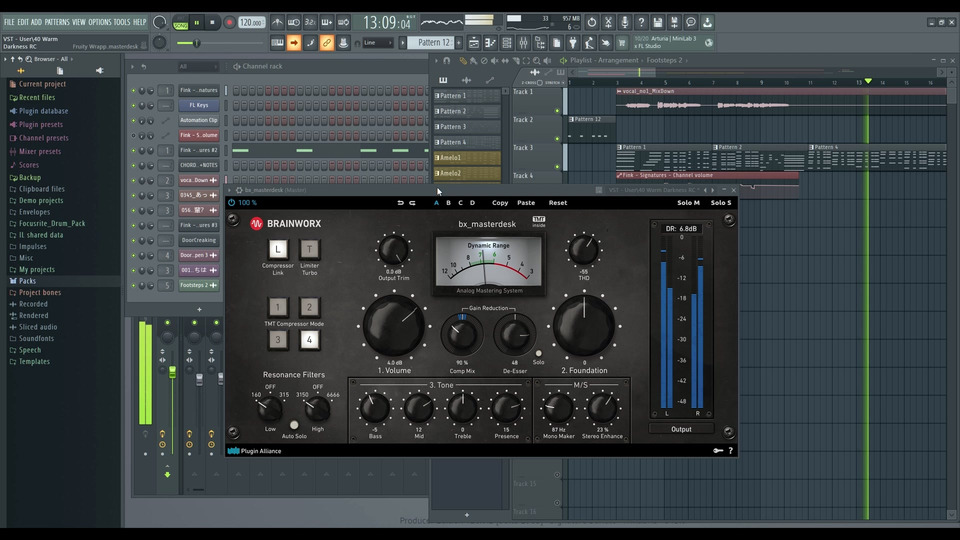This screenshot has height=540, width=960.
Task: Click the plus next to Pattern 12
Action: 459,43
